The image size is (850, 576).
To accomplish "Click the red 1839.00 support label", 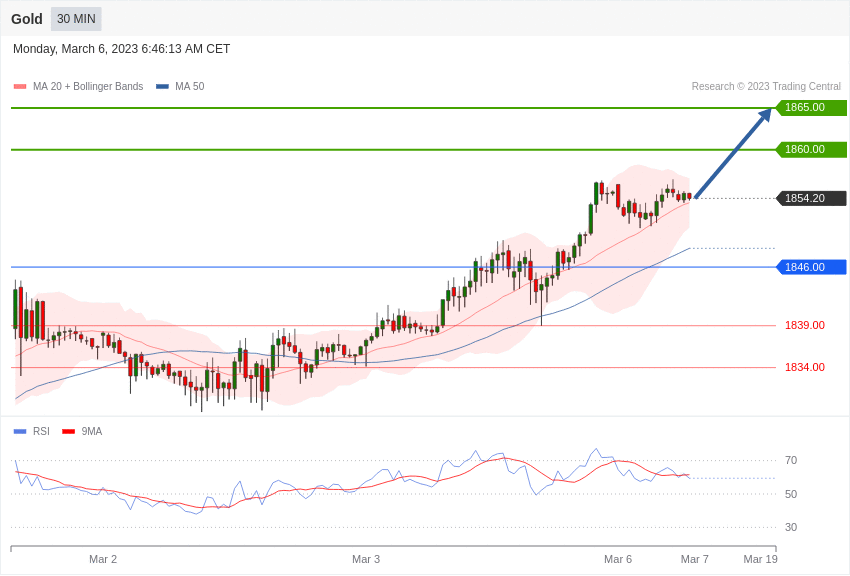I will 804,326.
